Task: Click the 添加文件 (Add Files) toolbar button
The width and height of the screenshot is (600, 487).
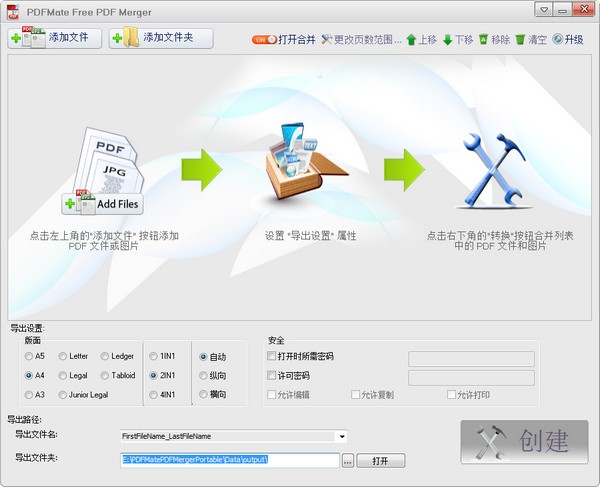Action: pyautogui.click(x=55, y=38)
